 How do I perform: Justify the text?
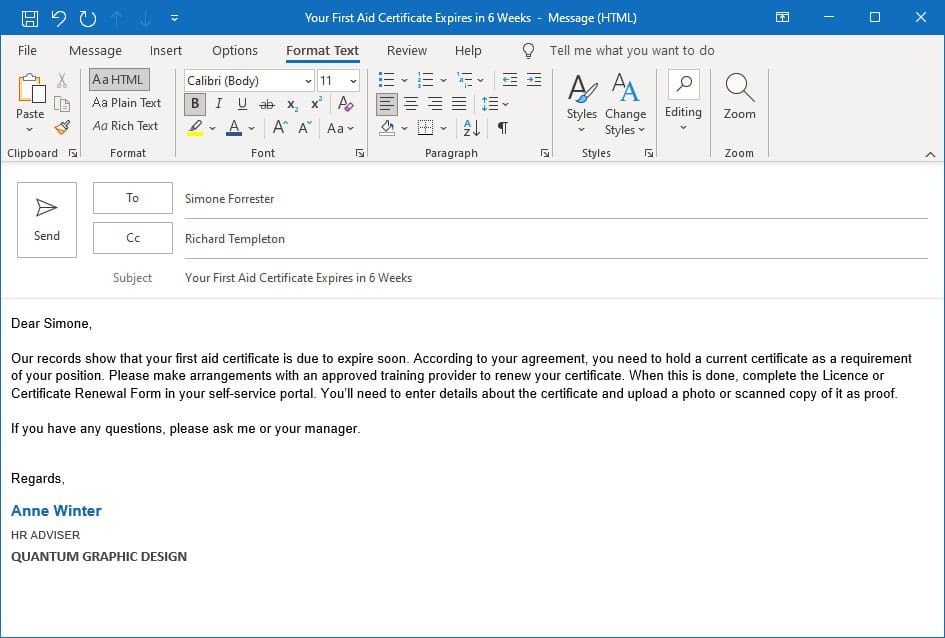click(459, 104)
